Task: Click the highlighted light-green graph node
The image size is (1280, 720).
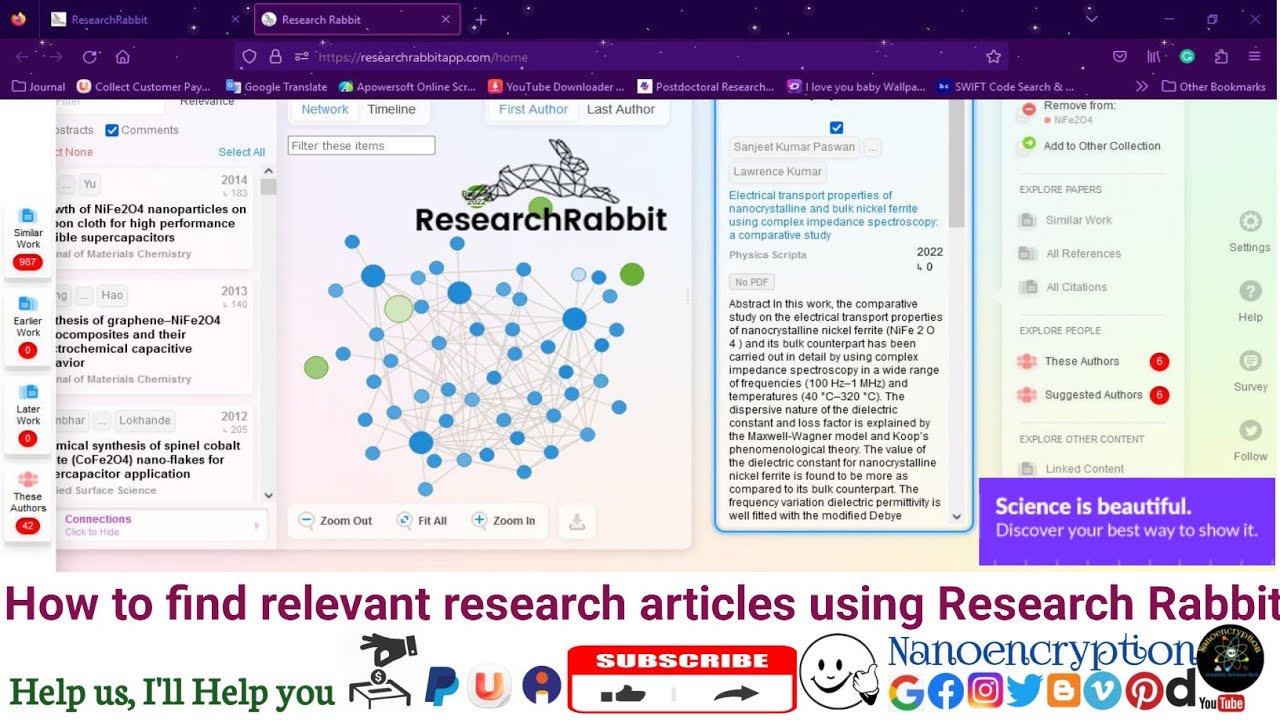Action: (x=399, y=308)
